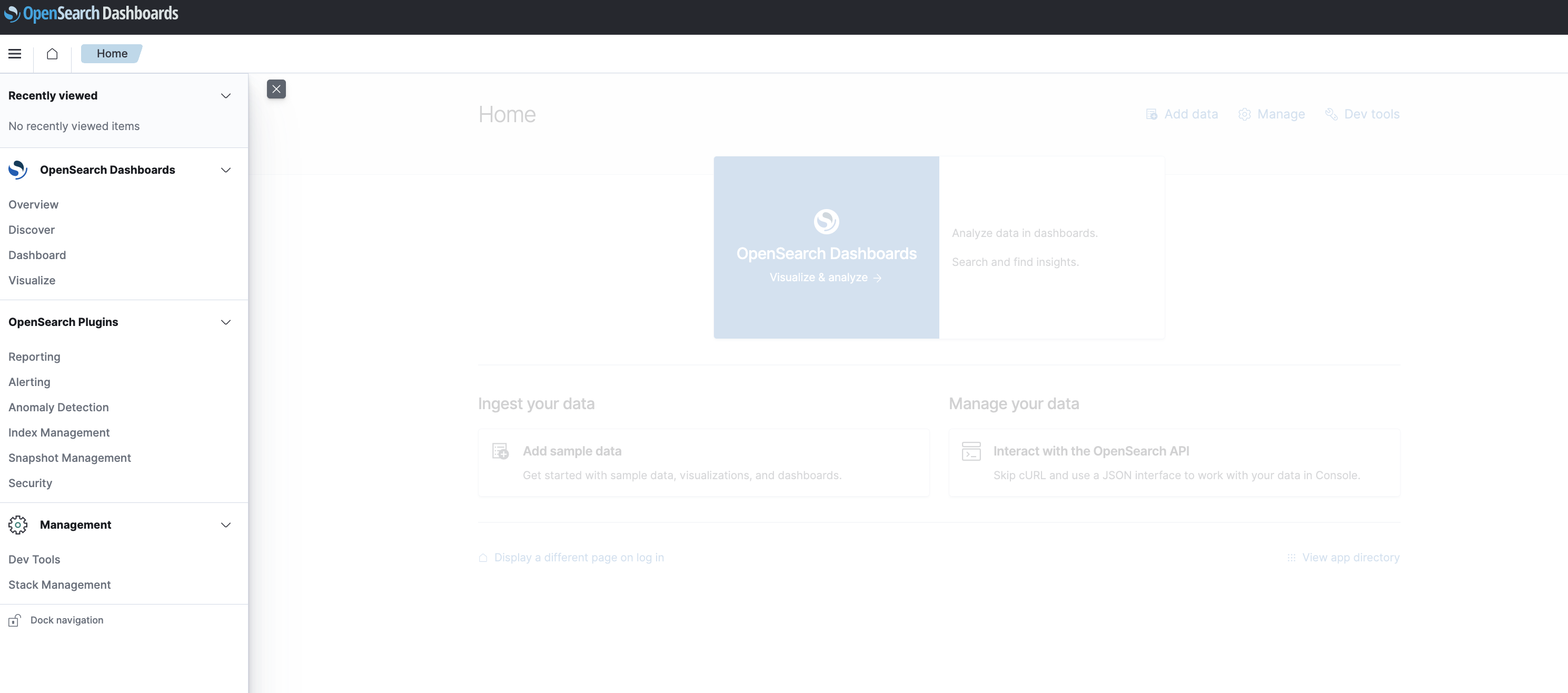
Task: Collapse the OpenSearch Plugins section
Action: tap(226, 322)
